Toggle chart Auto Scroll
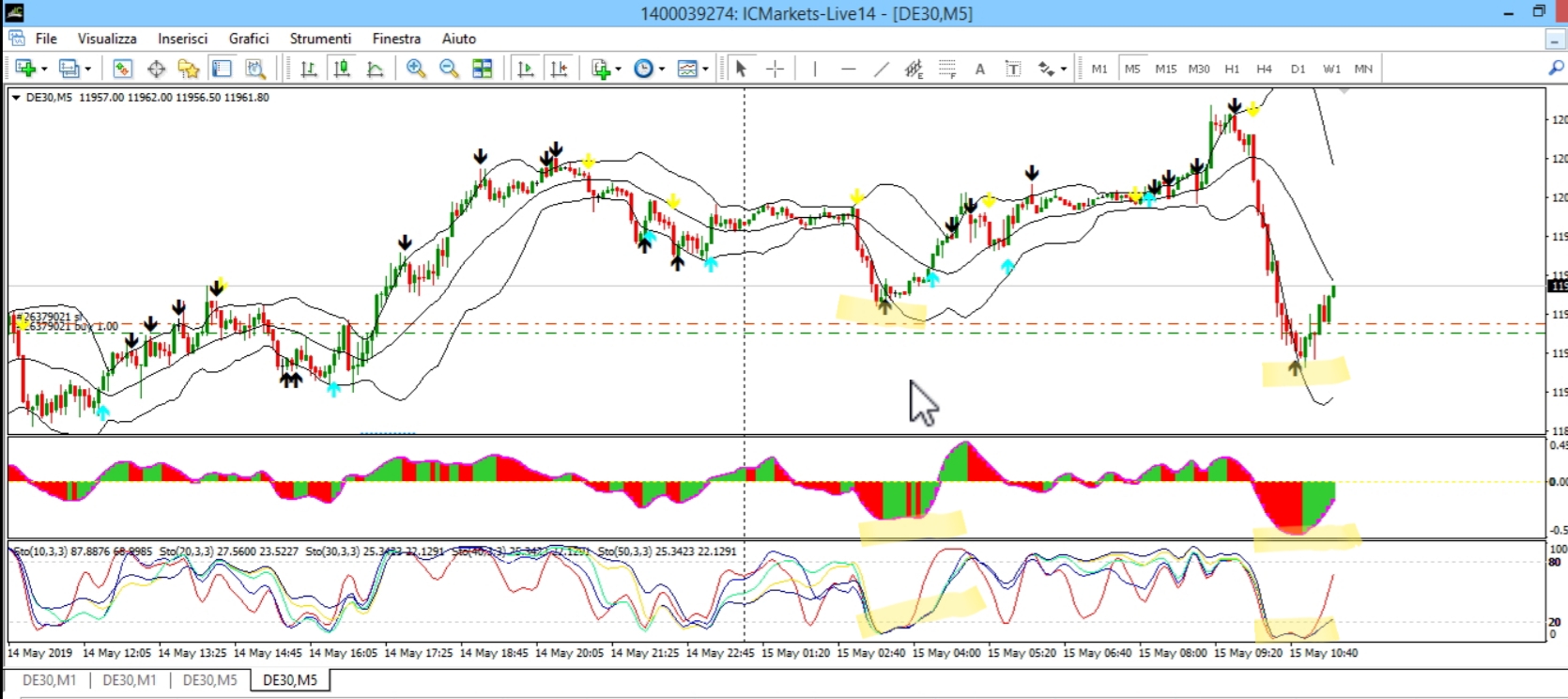This screenshot has width=1568, height=699. coord(526,69)
